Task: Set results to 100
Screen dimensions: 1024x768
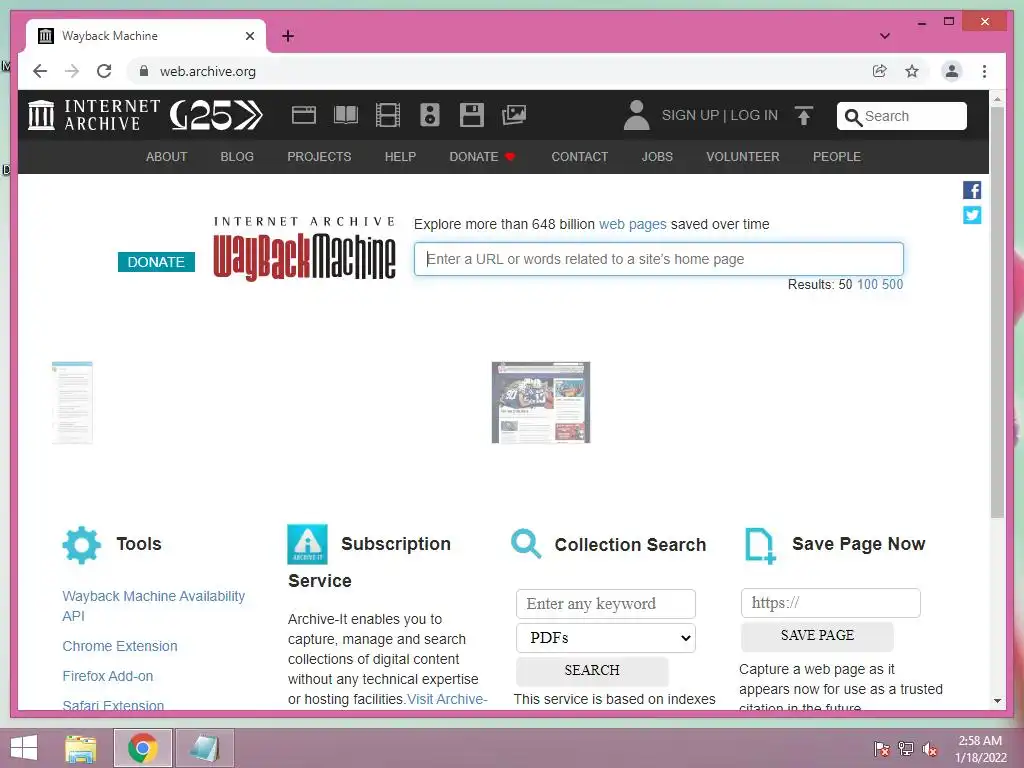Action: point(867,285)
